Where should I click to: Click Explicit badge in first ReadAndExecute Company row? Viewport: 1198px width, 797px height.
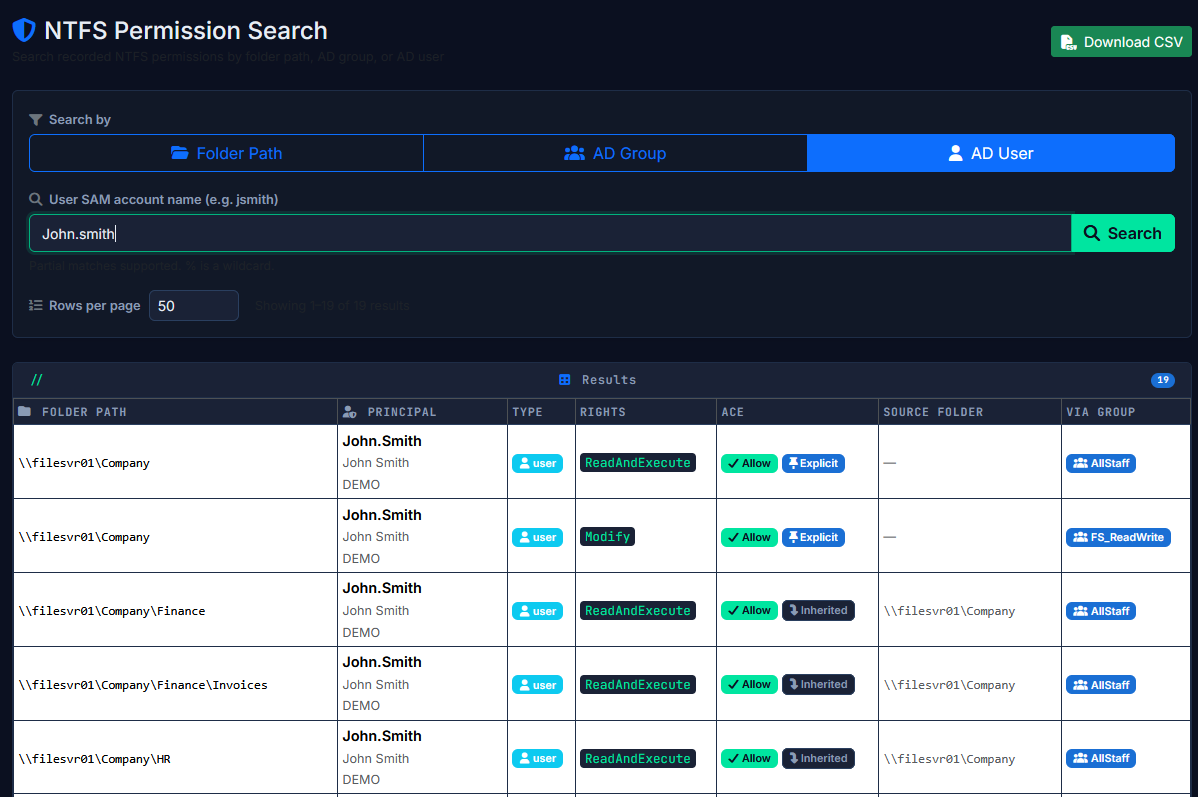813,463
